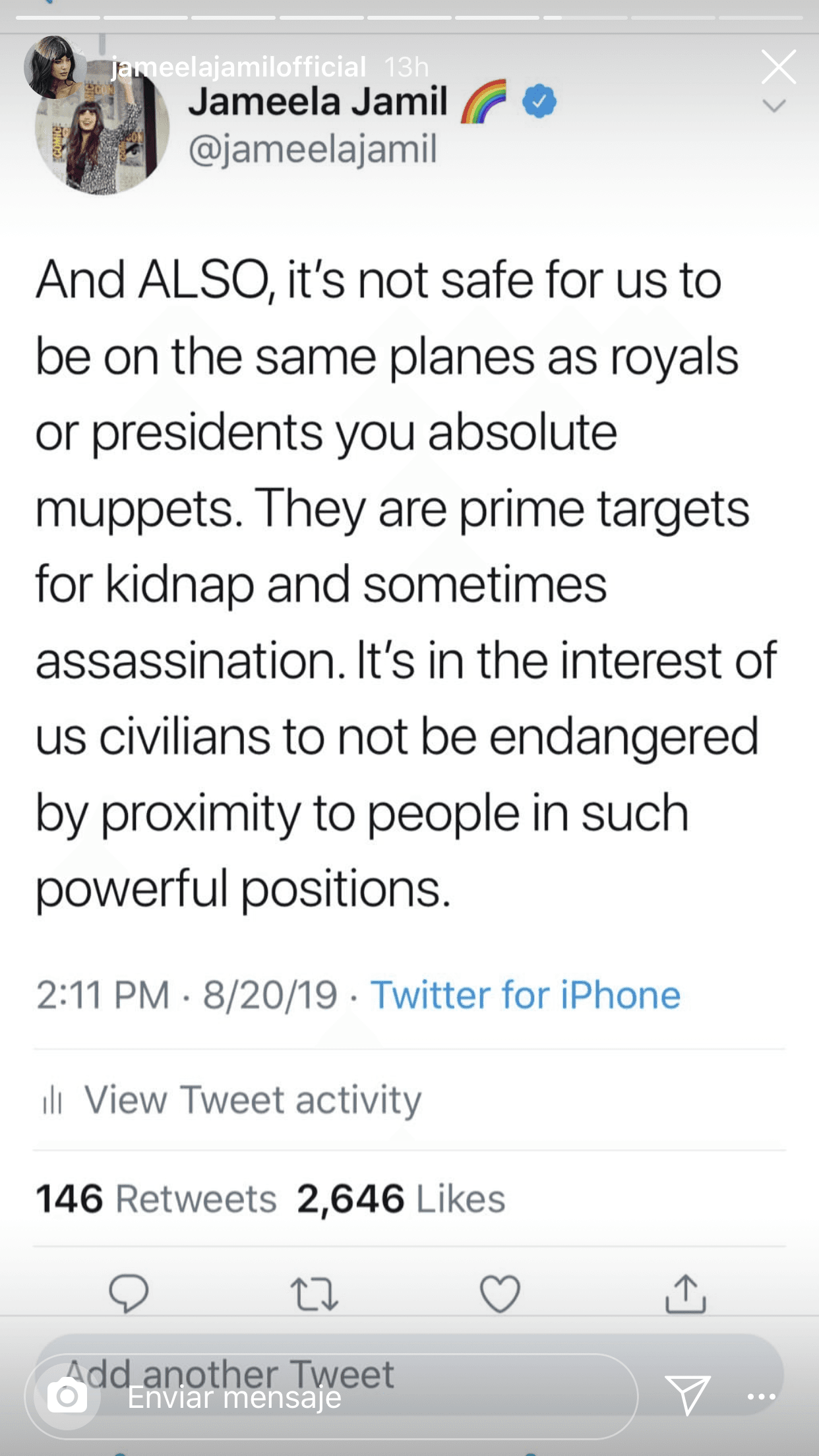Image resolution: width=819 pixels, height=1456 pixels.
Task: Open the story camera icon
Action: coord(67,1395)
